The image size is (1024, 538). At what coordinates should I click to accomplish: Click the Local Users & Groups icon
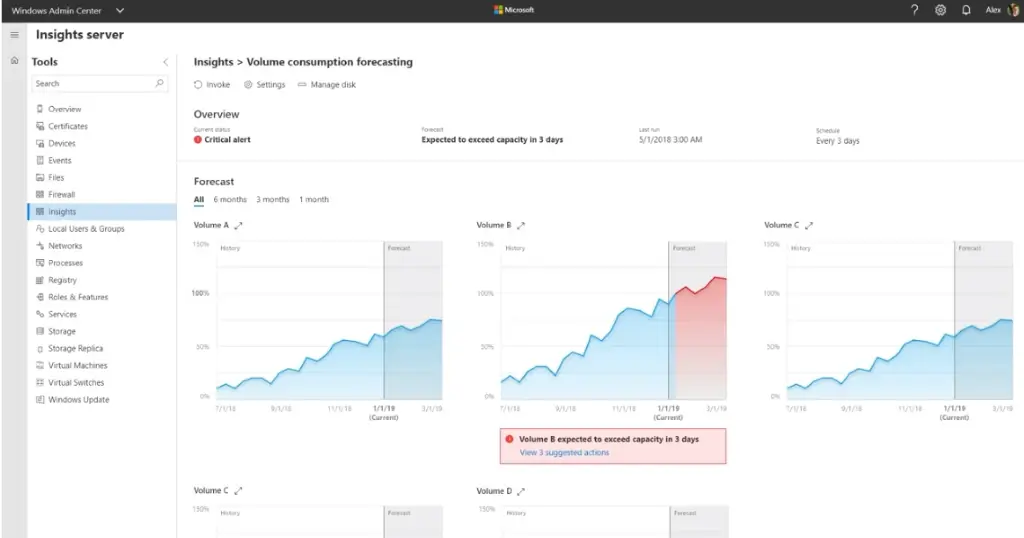pos(40,229)
